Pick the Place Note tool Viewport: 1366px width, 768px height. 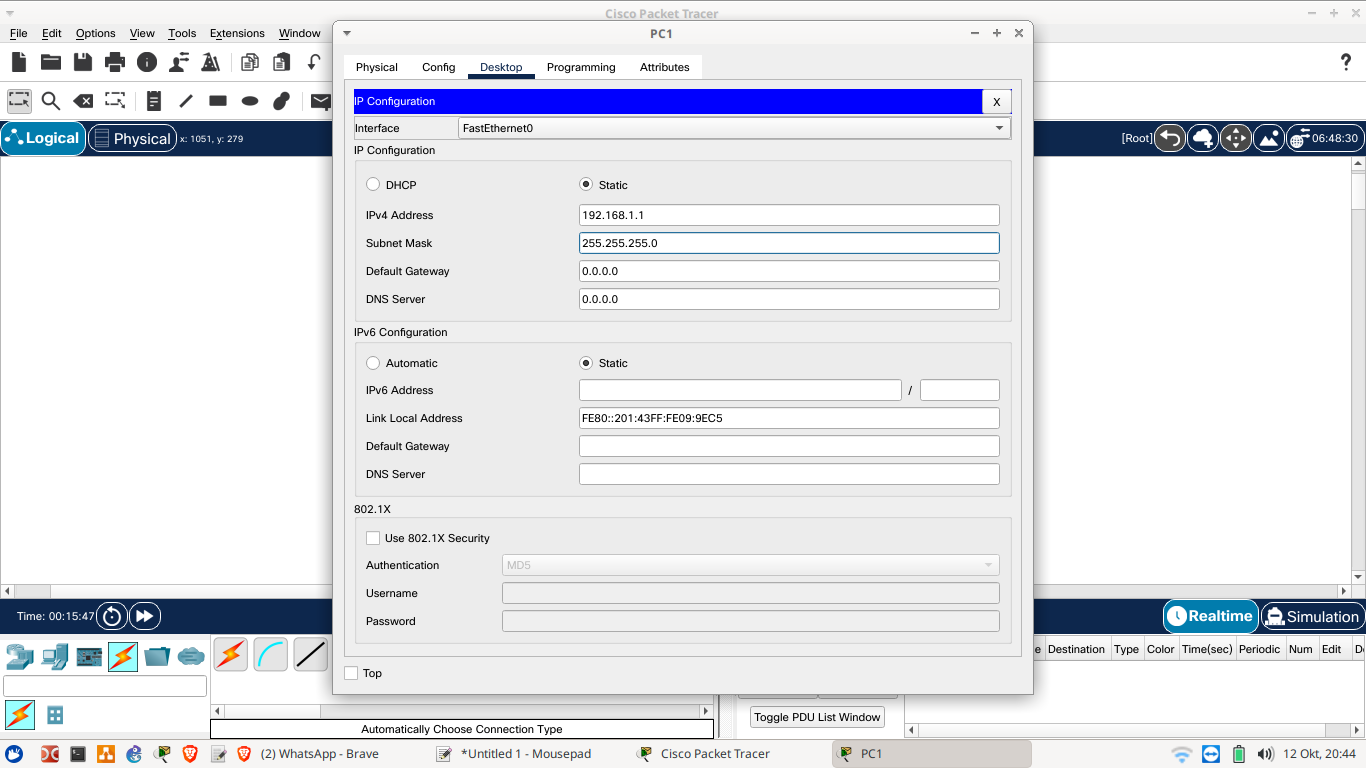click(x=153, y=101)
